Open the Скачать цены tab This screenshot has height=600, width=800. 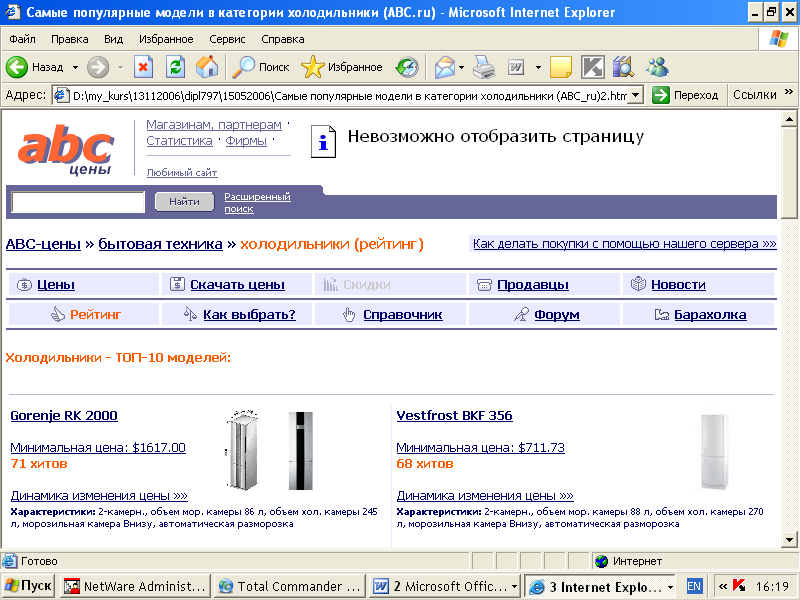[237, 285]
